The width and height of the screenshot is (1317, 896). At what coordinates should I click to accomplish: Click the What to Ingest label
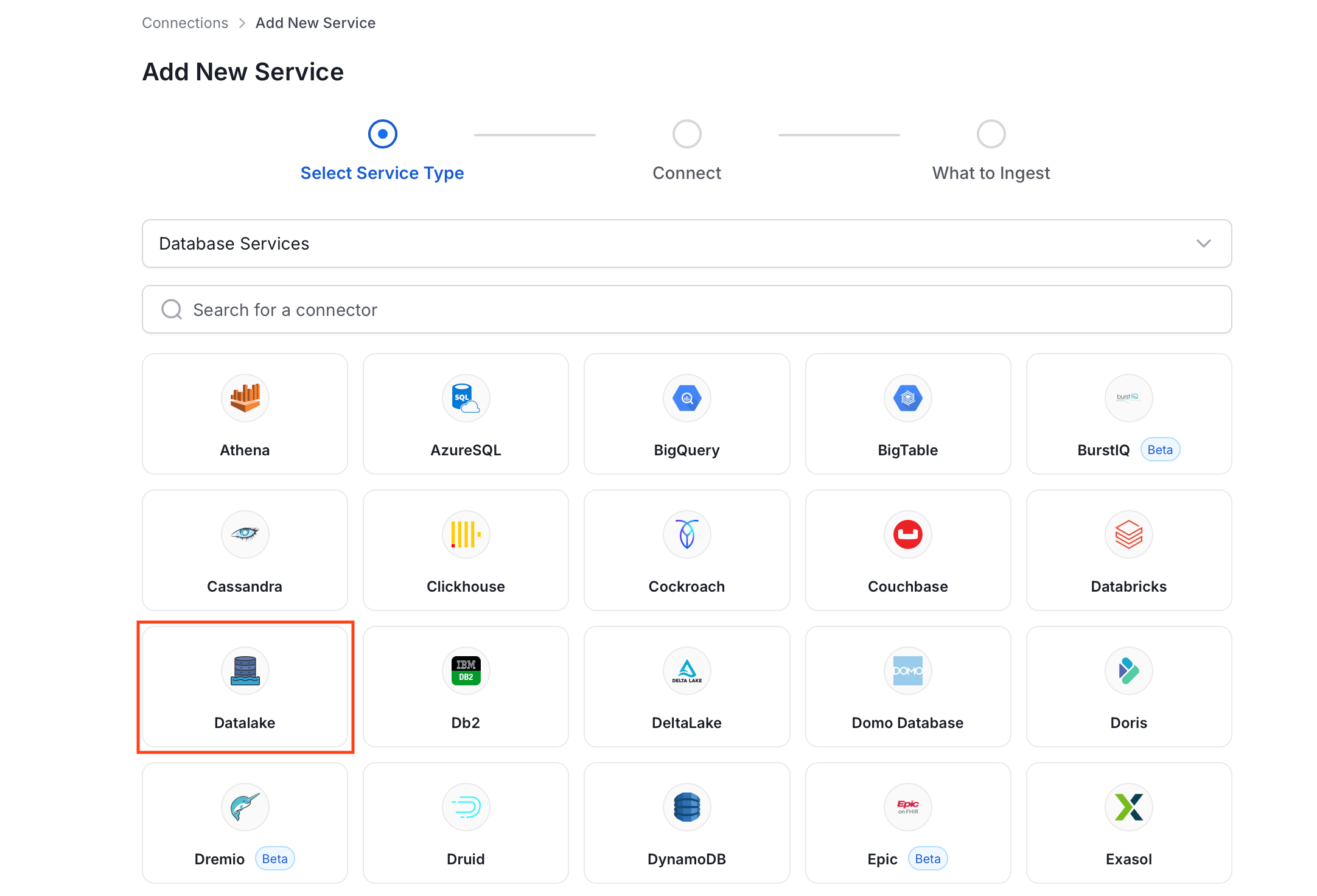991,173
